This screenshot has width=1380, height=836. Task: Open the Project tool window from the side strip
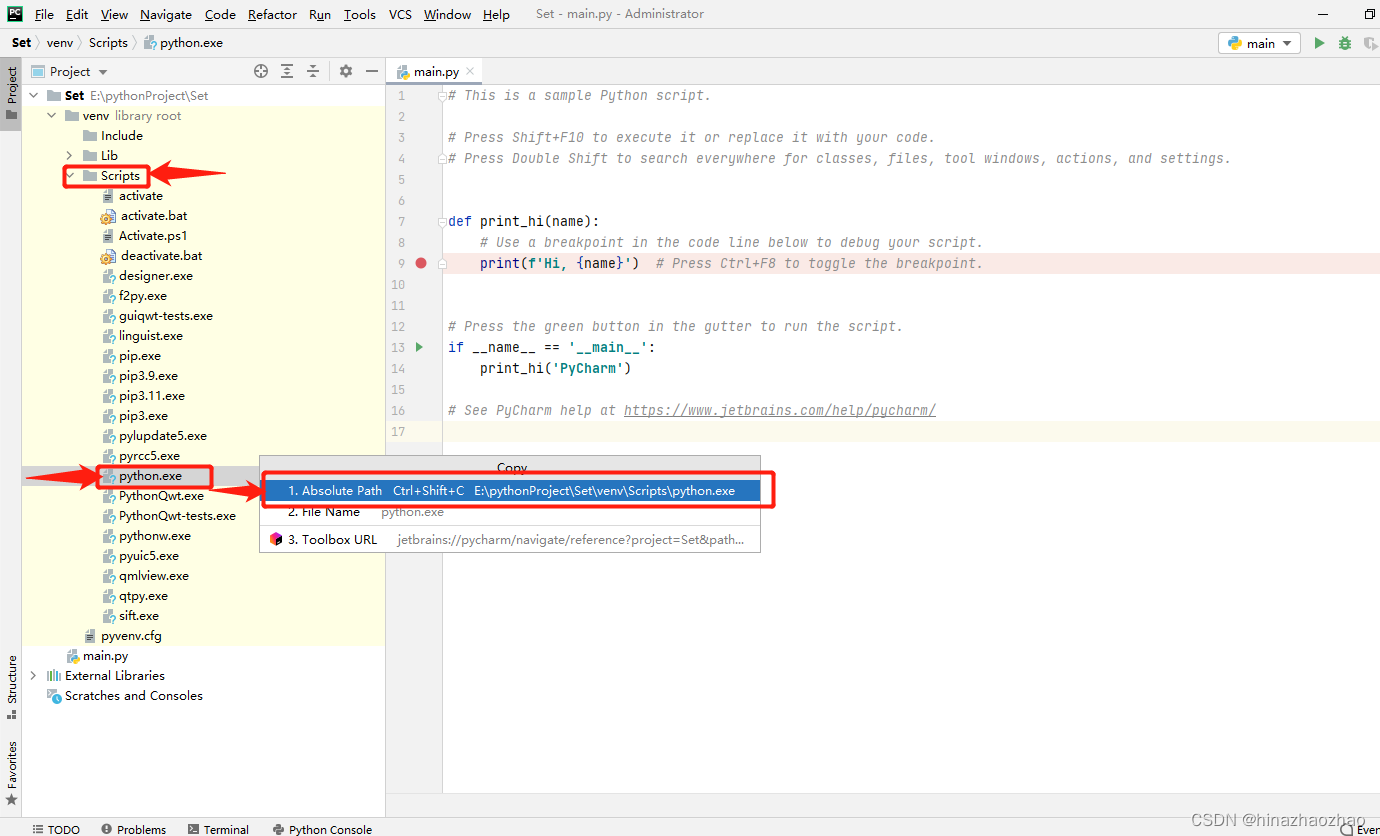(x=11, y=92)
